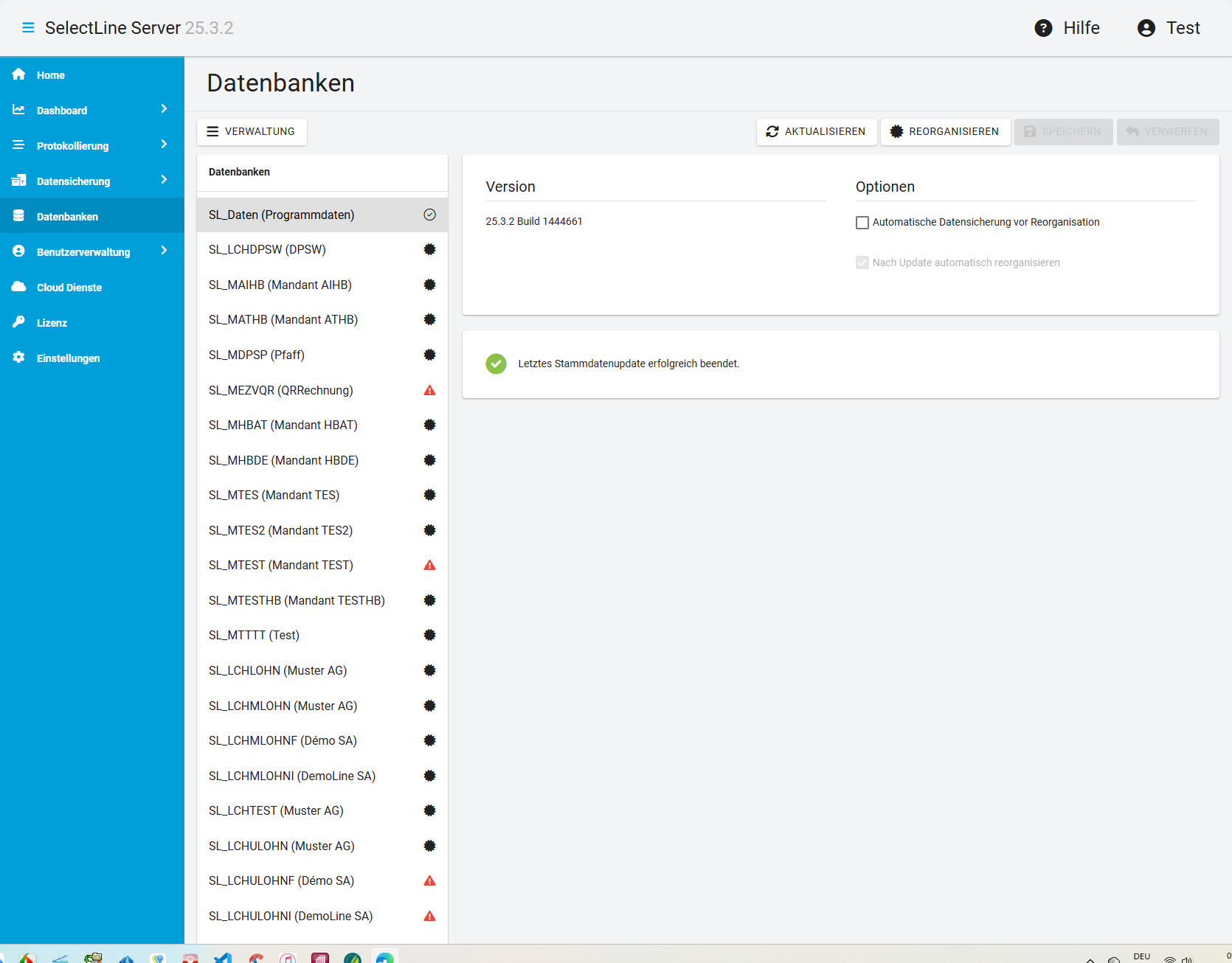
Task: Click the green success checkmark icon
Action: (x=496, y=364)
